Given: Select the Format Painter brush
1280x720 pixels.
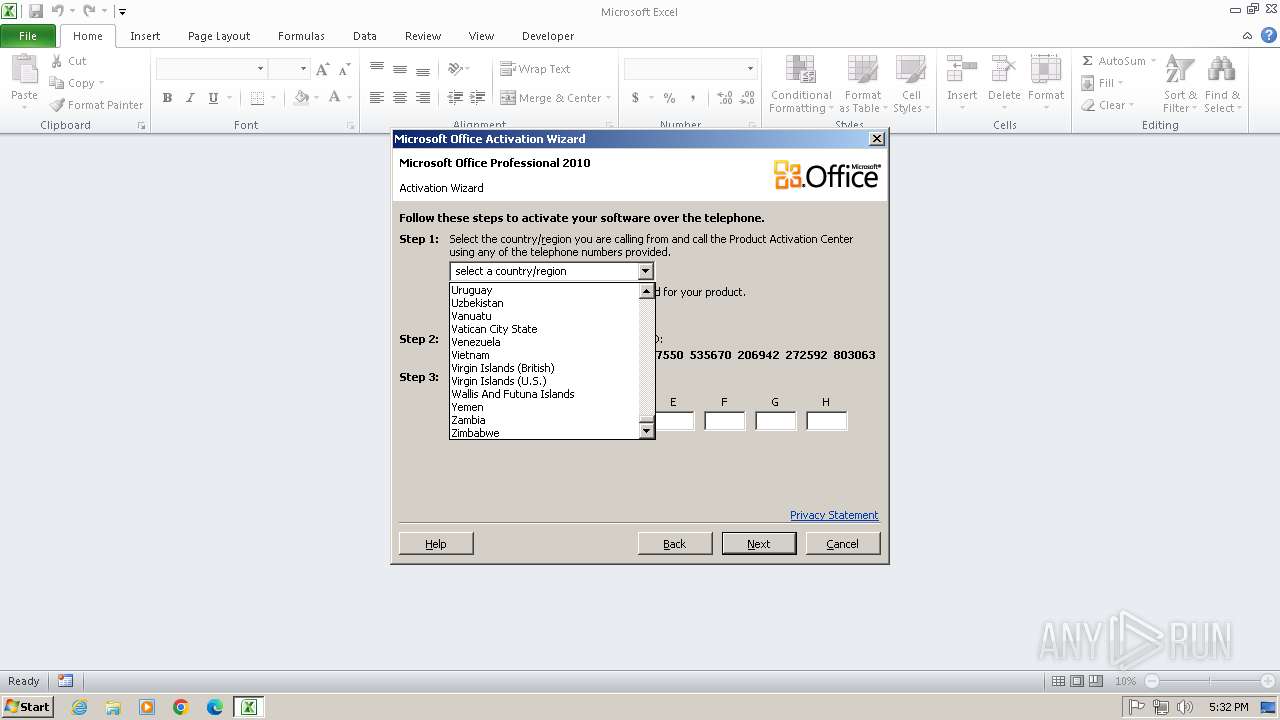Looking at the screenshot, I should pyautogui.click(x=57, y=105).
